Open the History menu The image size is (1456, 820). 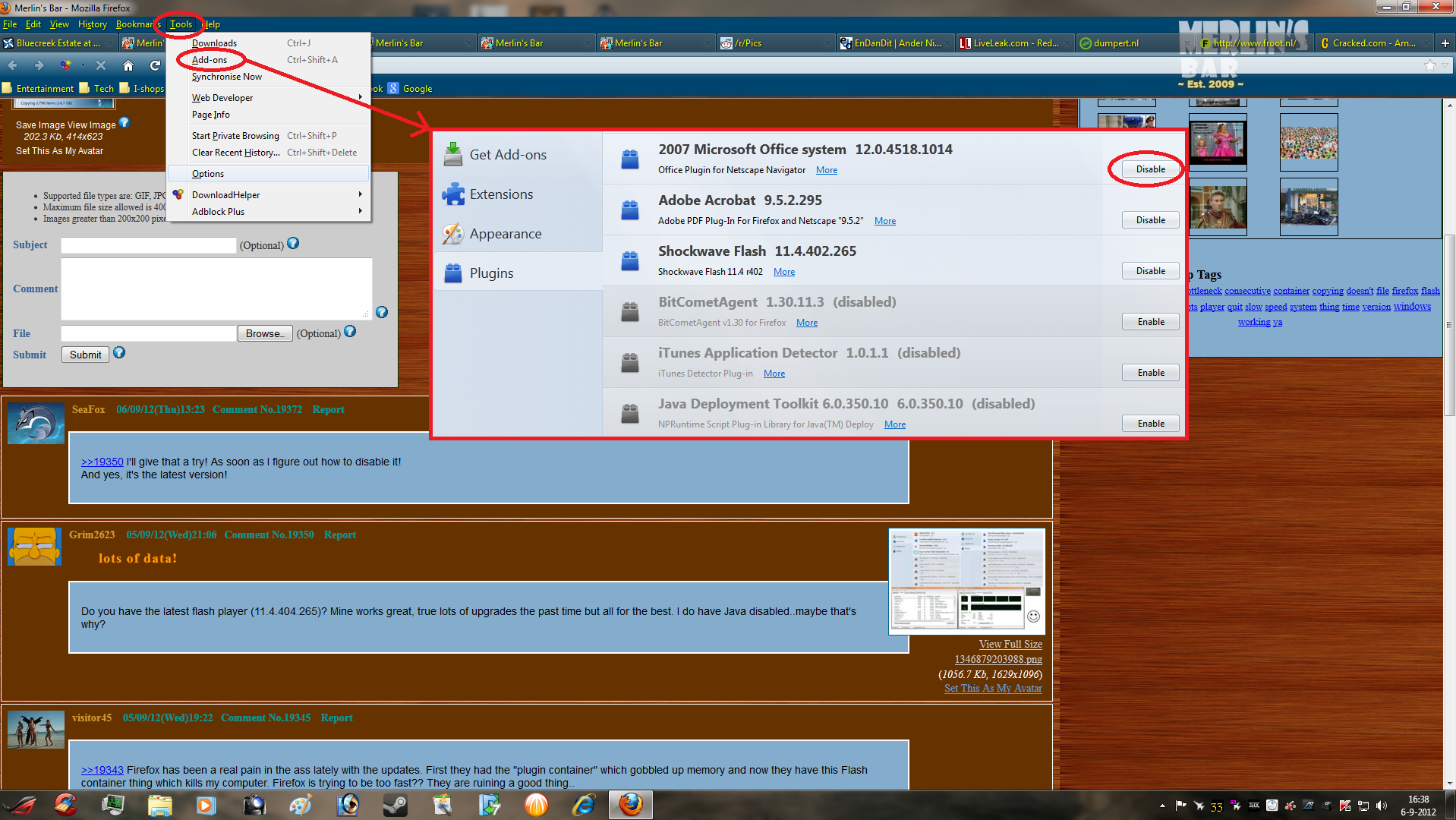pyautogui.click(x=93, y=24)
